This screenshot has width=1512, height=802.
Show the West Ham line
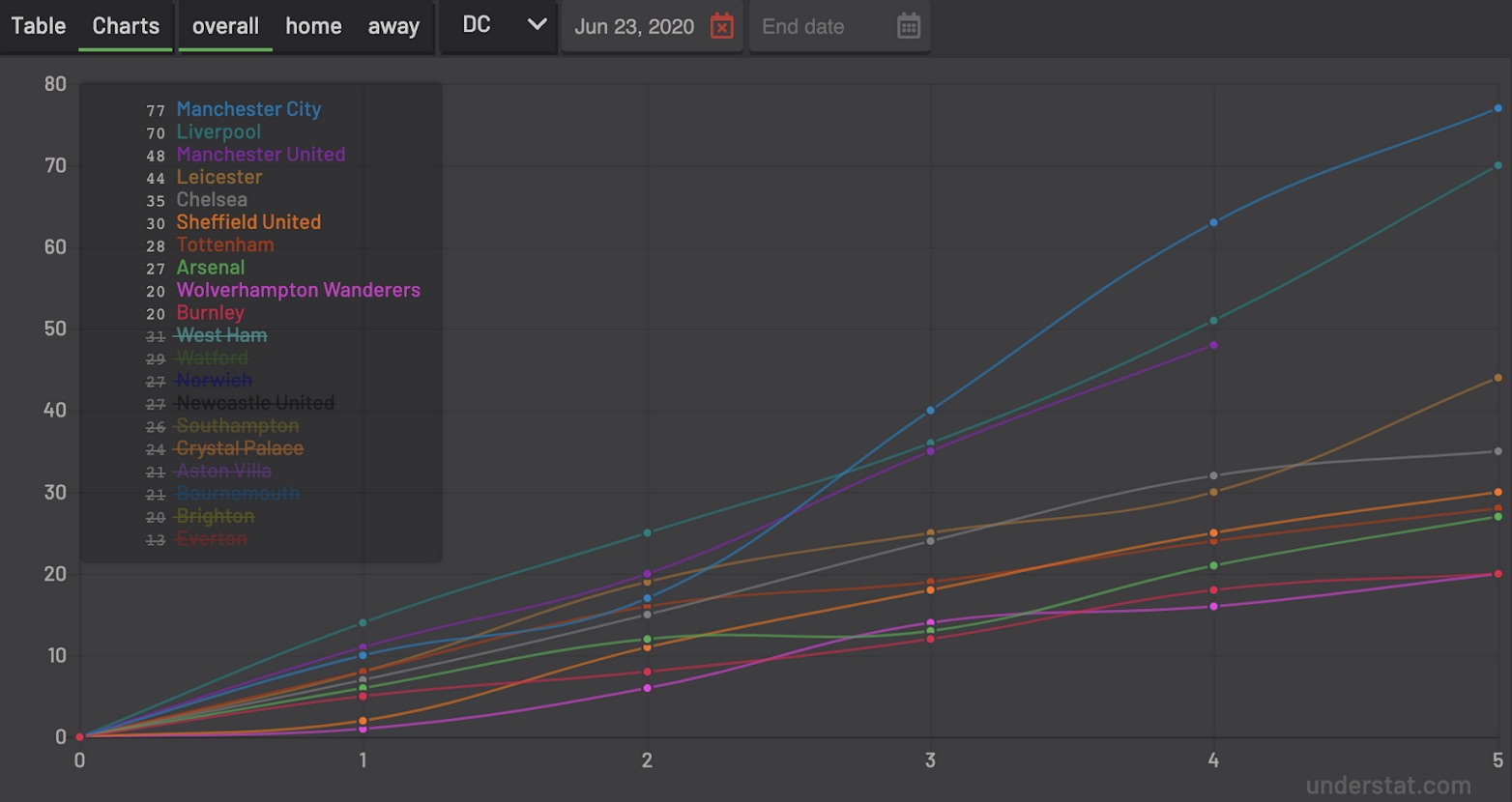pos(221,335)
